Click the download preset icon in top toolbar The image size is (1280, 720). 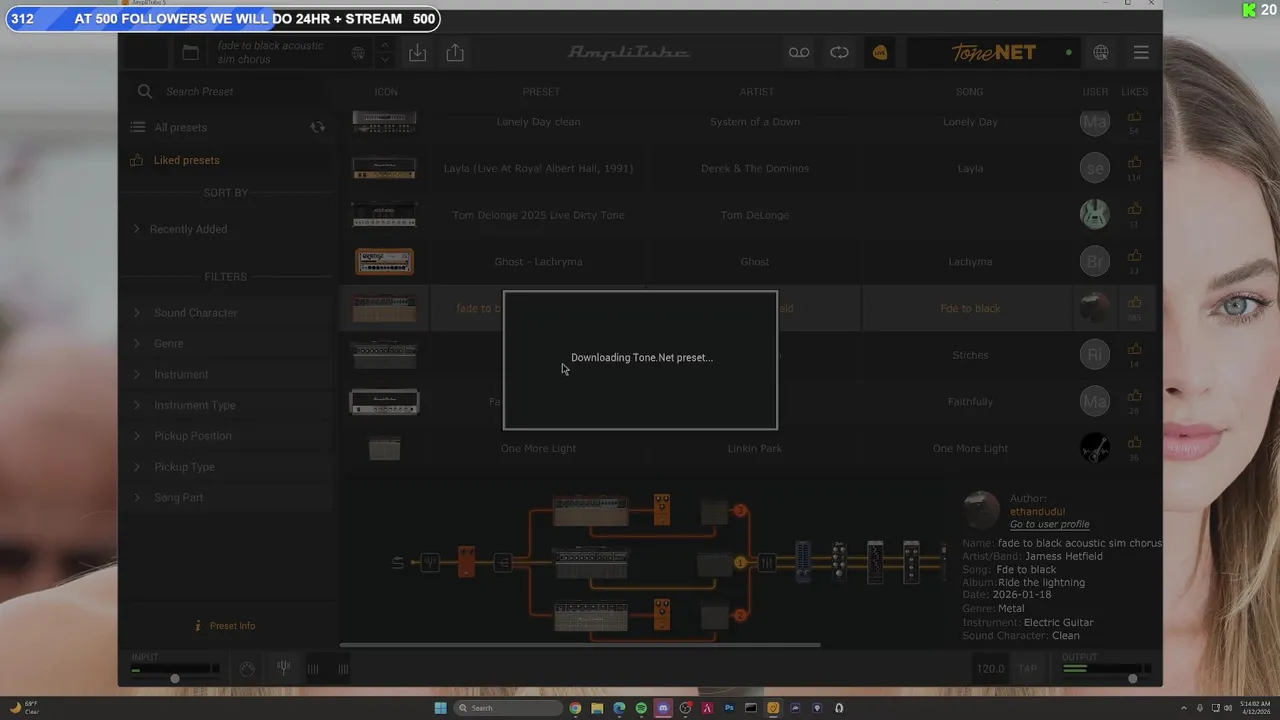[x=417, y=53]
